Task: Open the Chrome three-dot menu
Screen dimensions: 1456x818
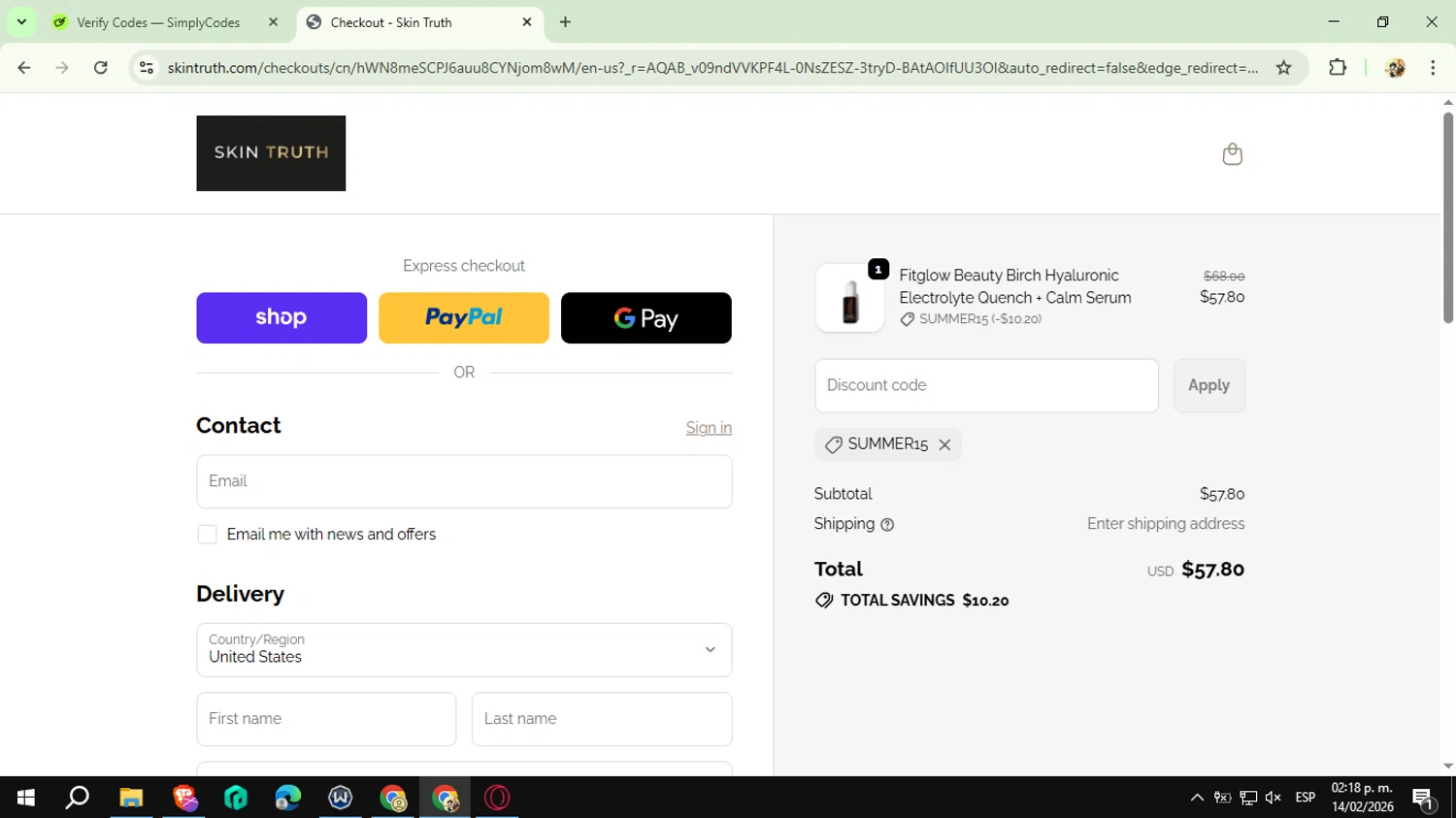Action: click(1433, 68)
